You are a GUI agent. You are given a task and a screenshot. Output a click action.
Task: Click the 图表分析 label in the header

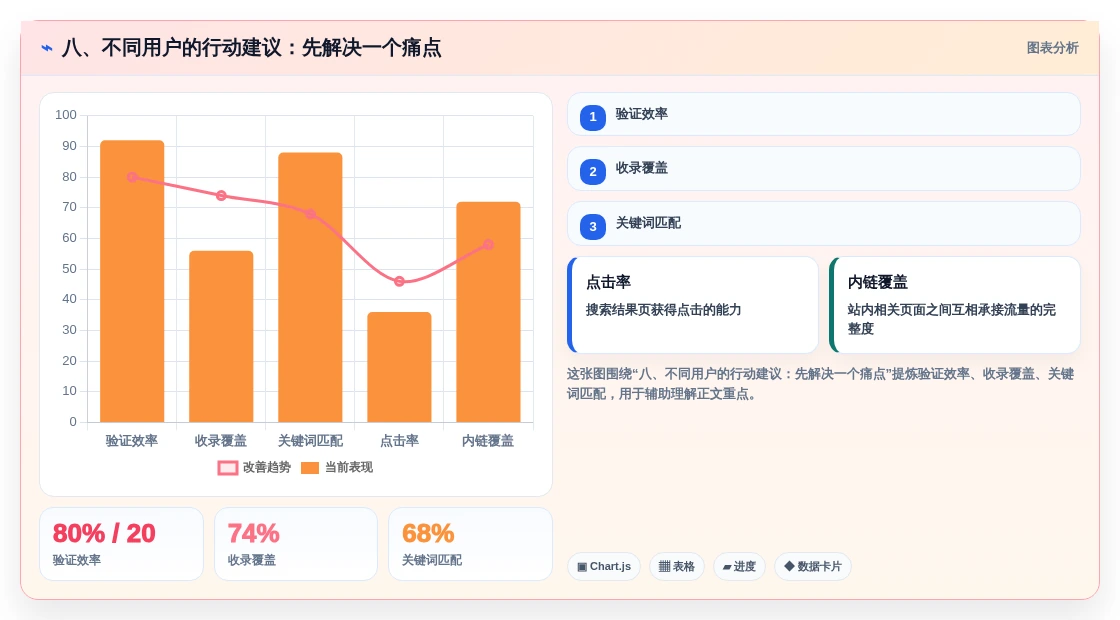pos(1052,48)
